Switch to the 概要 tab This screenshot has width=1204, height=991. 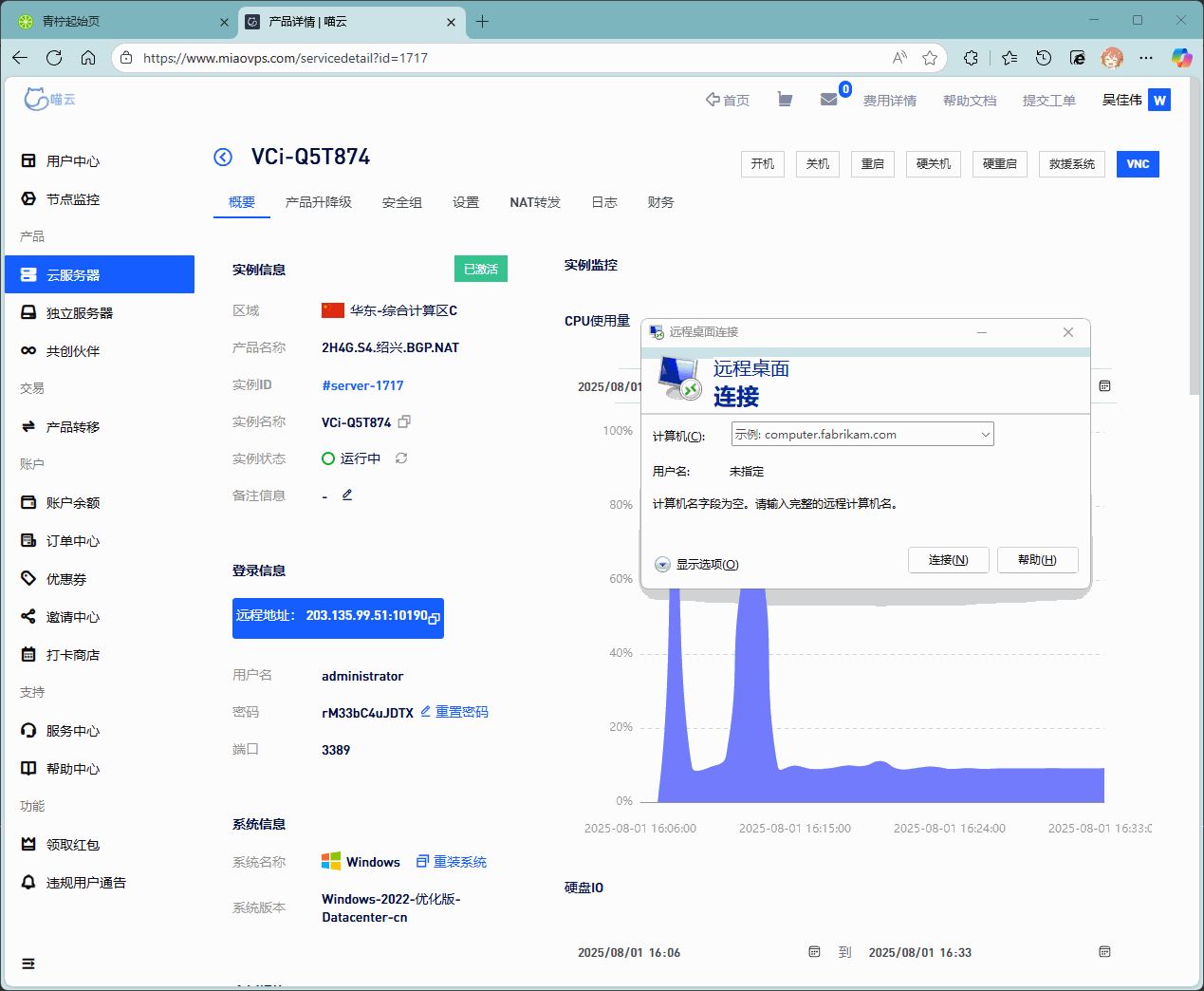pos(242,202)
